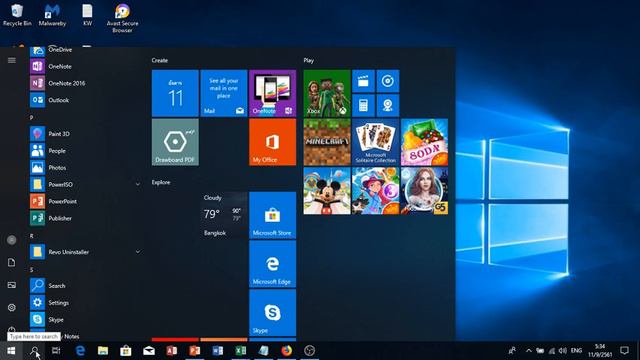
Task: Open the Bangkok weather tile
Action: (224, 215)
